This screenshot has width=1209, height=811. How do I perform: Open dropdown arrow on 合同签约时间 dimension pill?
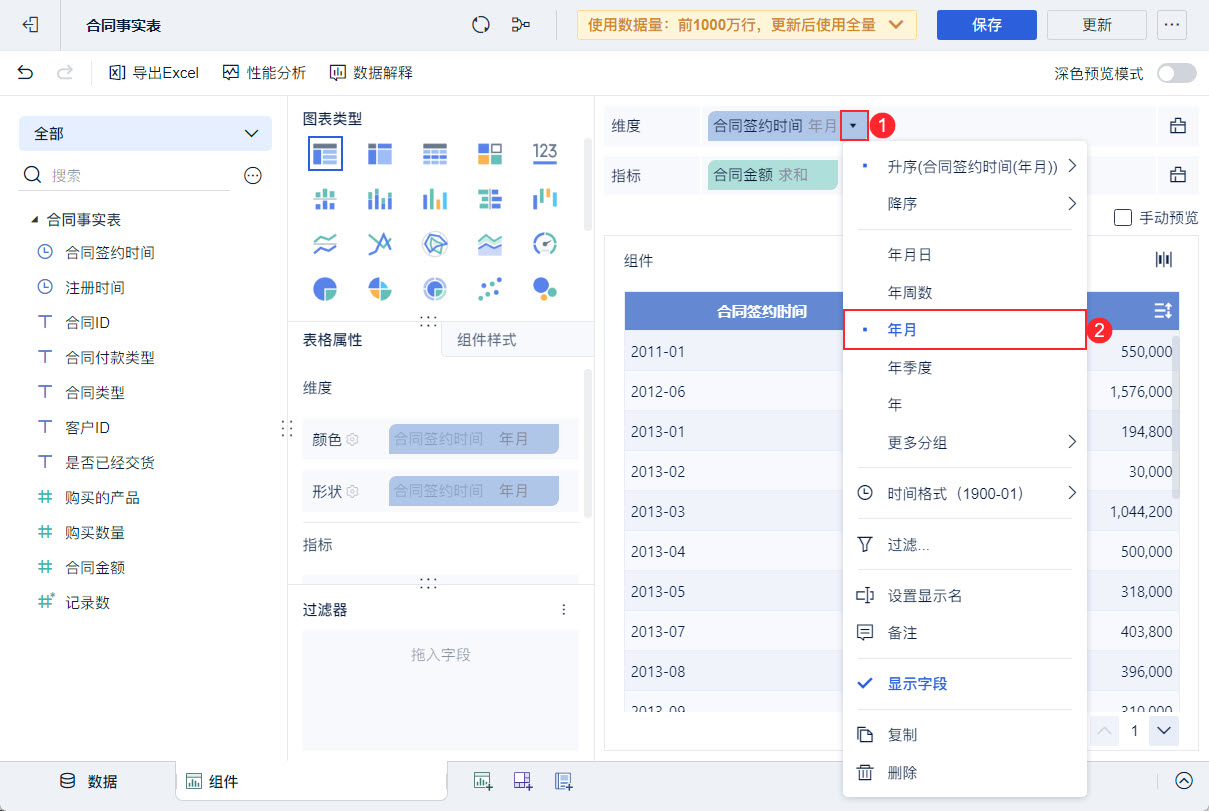pyautogui.click(x=854, y=125)
